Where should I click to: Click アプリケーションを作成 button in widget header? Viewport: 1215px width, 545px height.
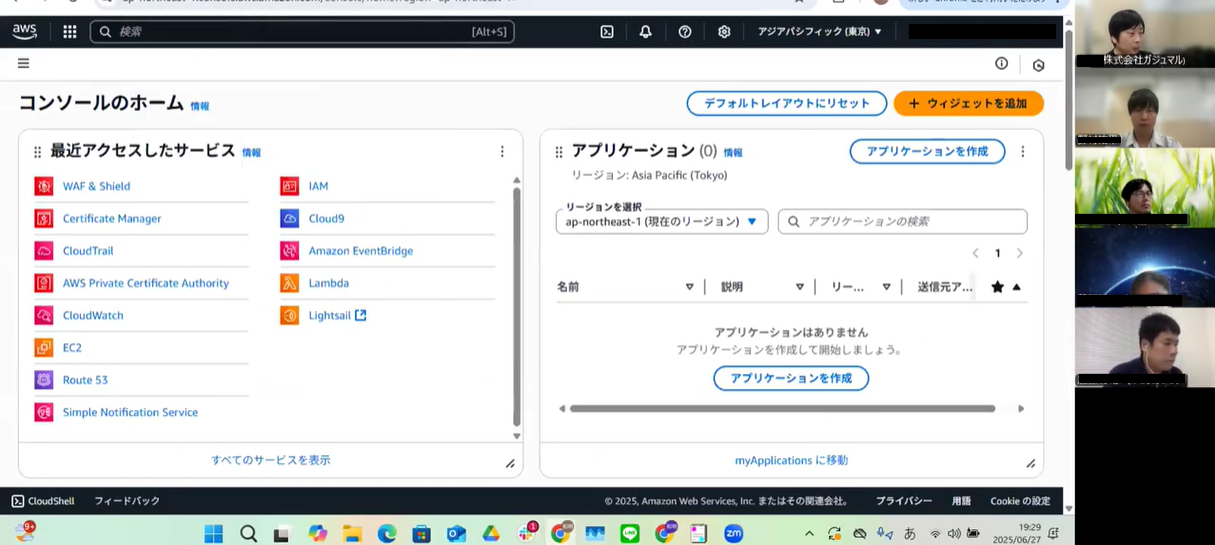click(x=927, y=151)
